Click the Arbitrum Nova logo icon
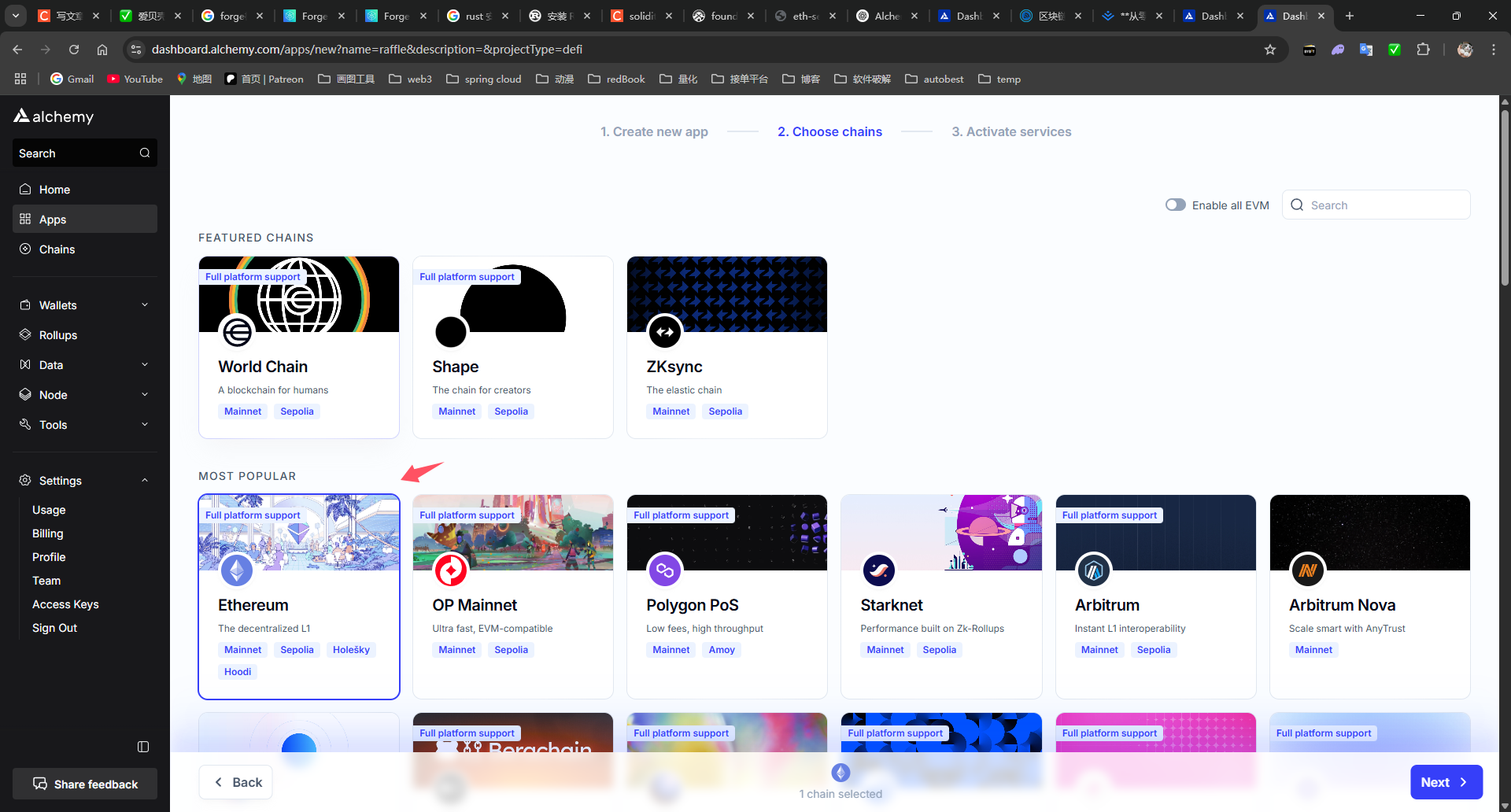 click(1308, 570)
